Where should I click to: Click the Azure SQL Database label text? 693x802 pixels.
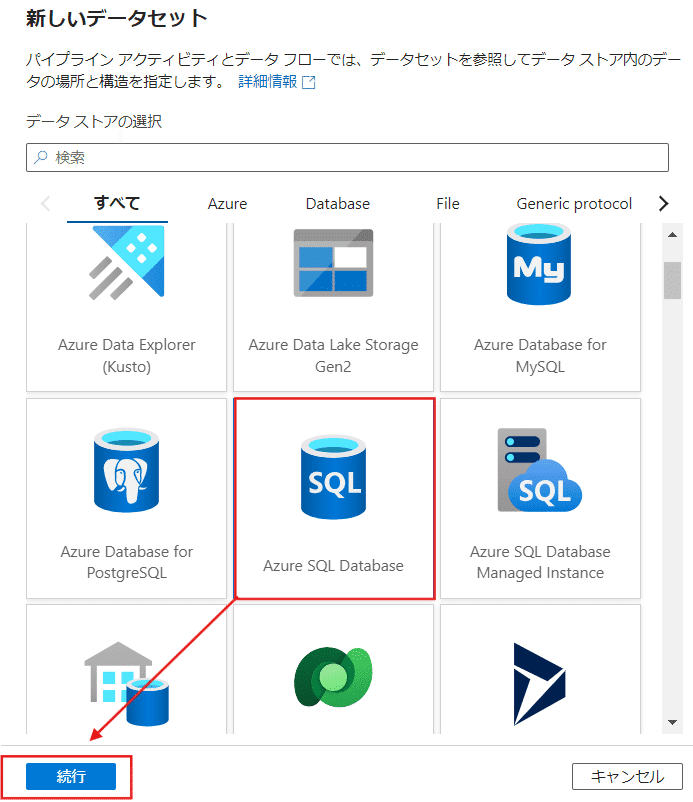(x=333, y=566)
